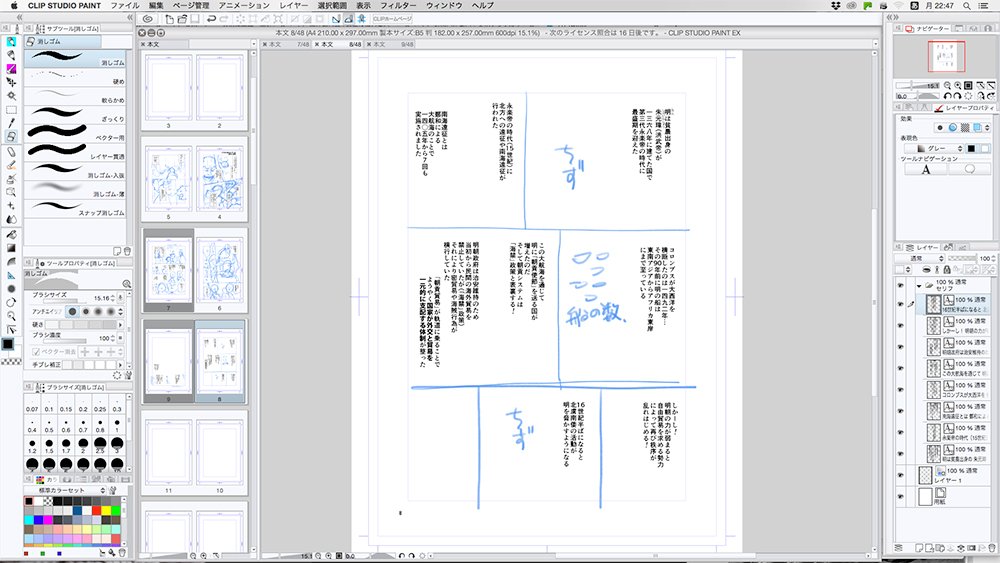Image resolution: width=1000 pixels, height=563 pixels.
Task: Choose the スナップ消しゴム sub tool
Action: [x=75, y=209]
